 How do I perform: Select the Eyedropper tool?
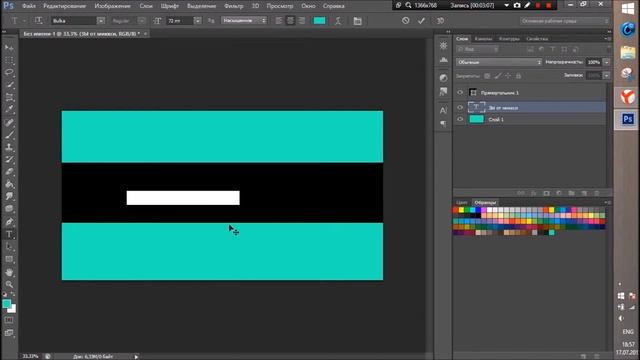[x=9, y=109]
